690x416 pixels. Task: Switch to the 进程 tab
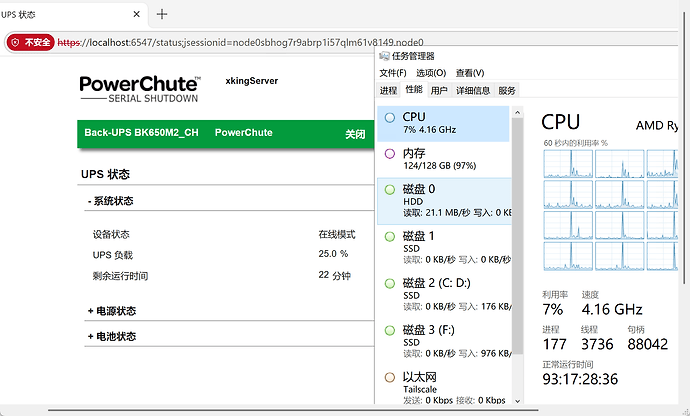click(388, 90)
